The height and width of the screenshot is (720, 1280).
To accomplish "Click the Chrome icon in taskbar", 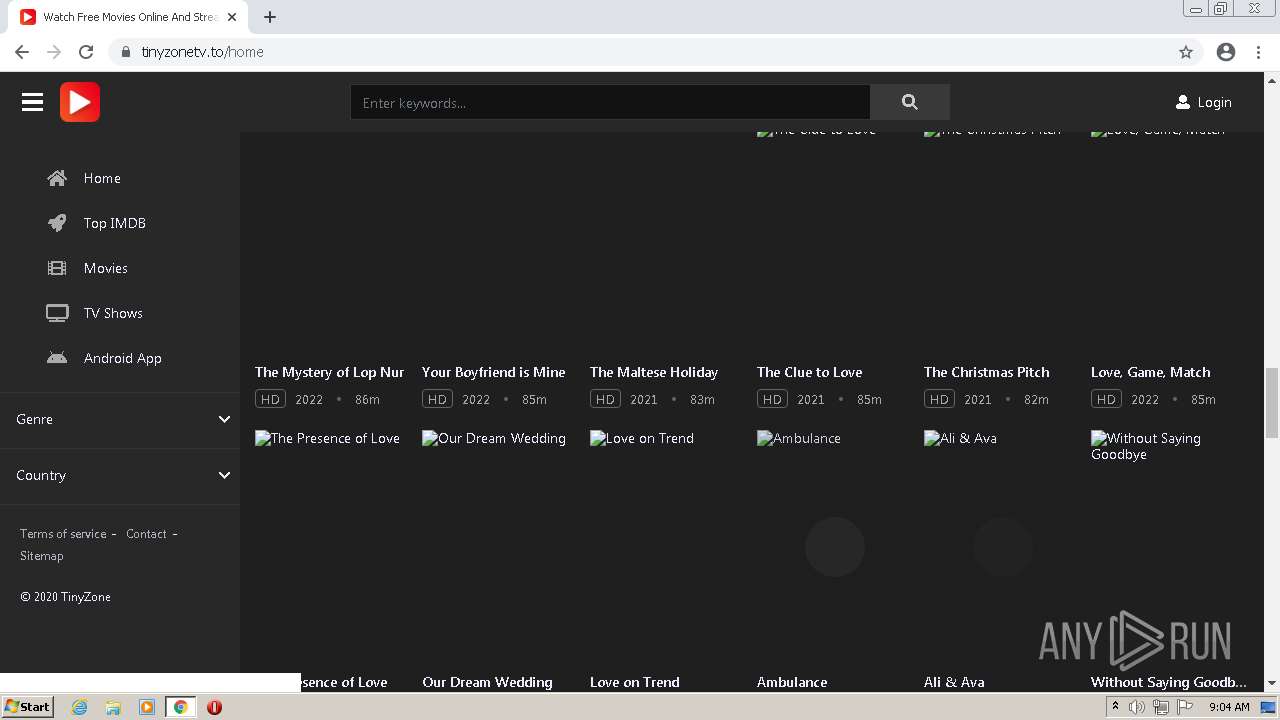I will click(180, 707).
